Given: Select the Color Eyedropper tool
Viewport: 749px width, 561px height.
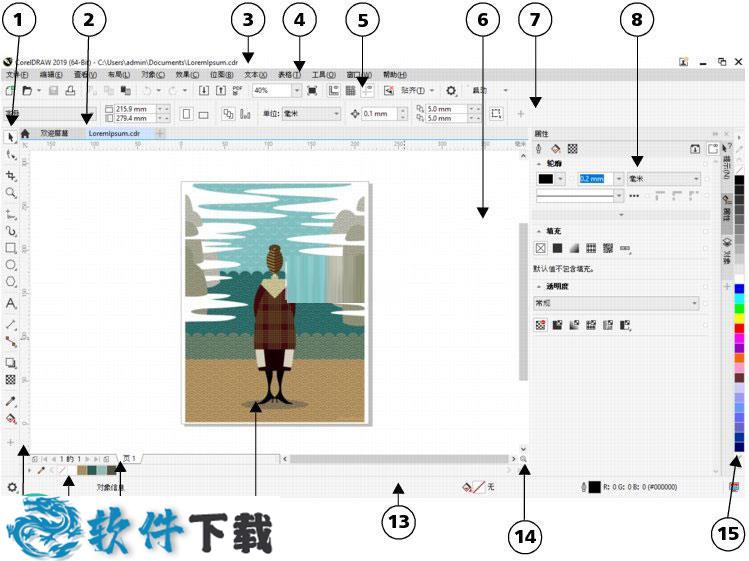Looking at the screenshot, I should (11, 400).
